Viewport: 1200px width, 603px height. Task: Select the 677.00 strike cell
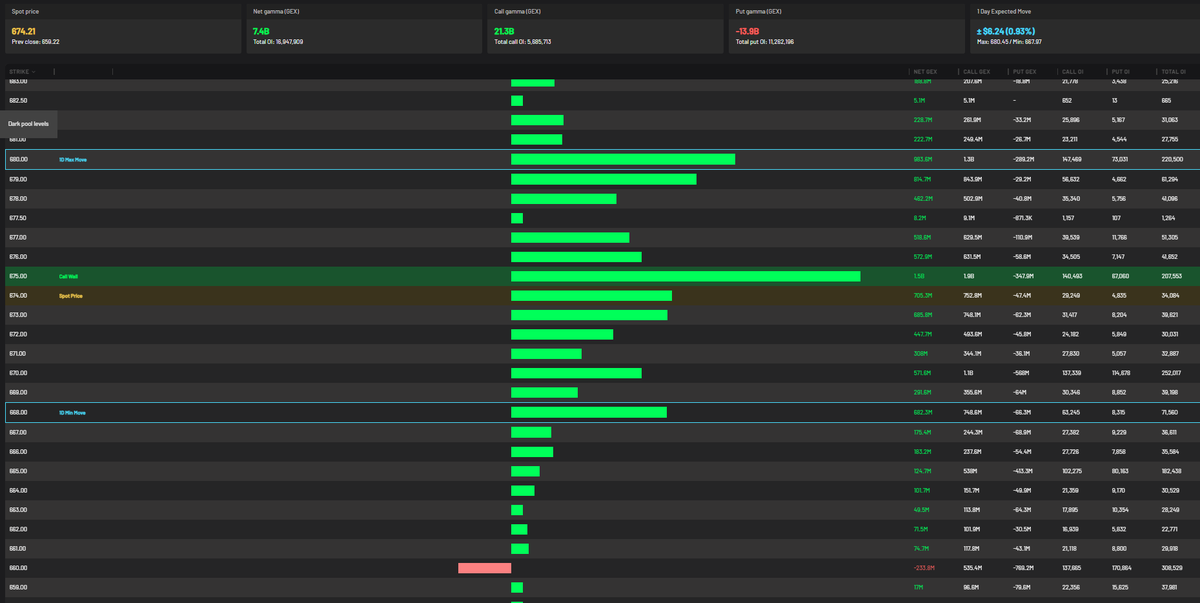tap(17, 237)
